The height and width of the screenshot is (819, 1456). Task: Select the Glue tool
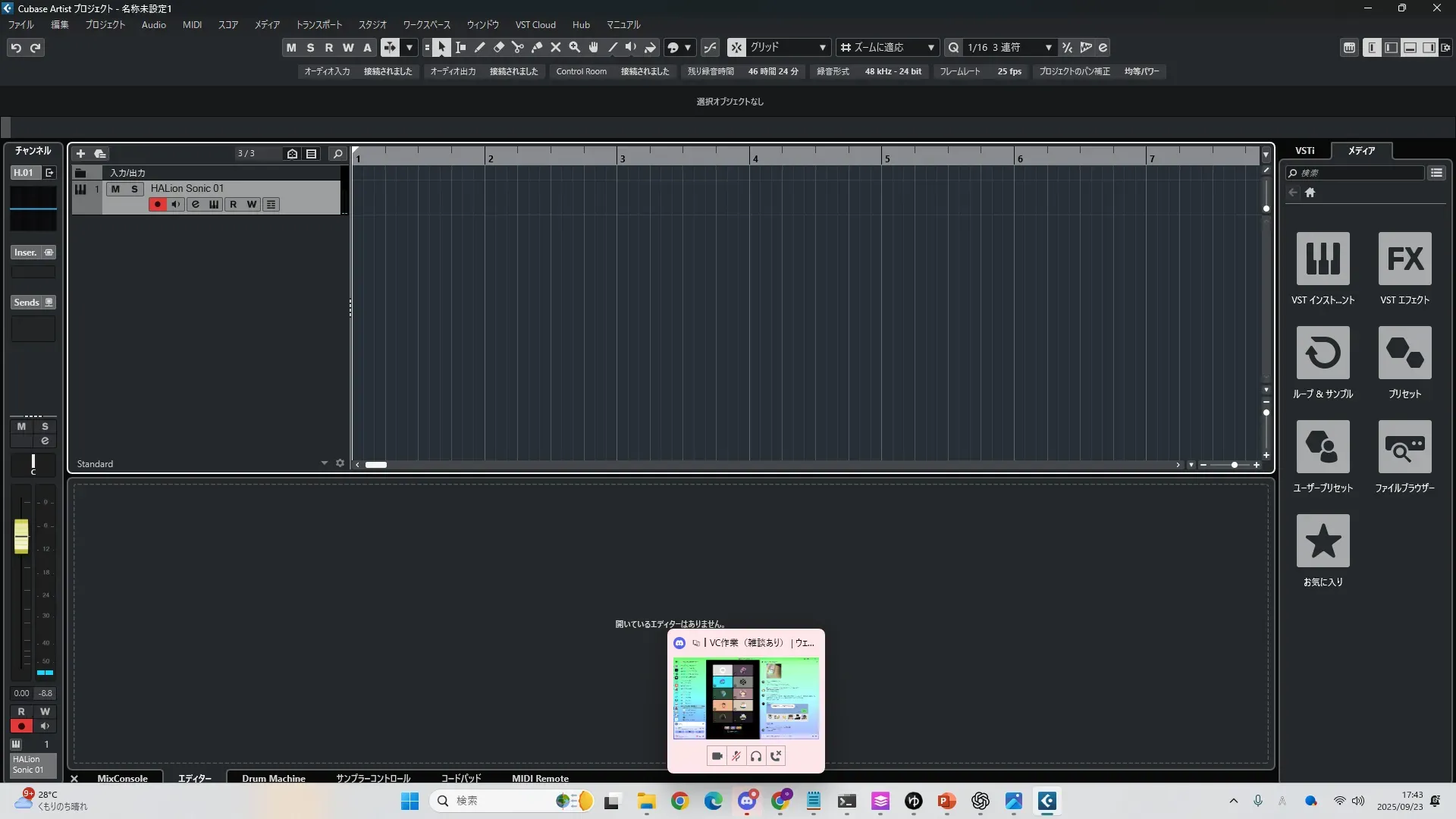click(536, 48)
